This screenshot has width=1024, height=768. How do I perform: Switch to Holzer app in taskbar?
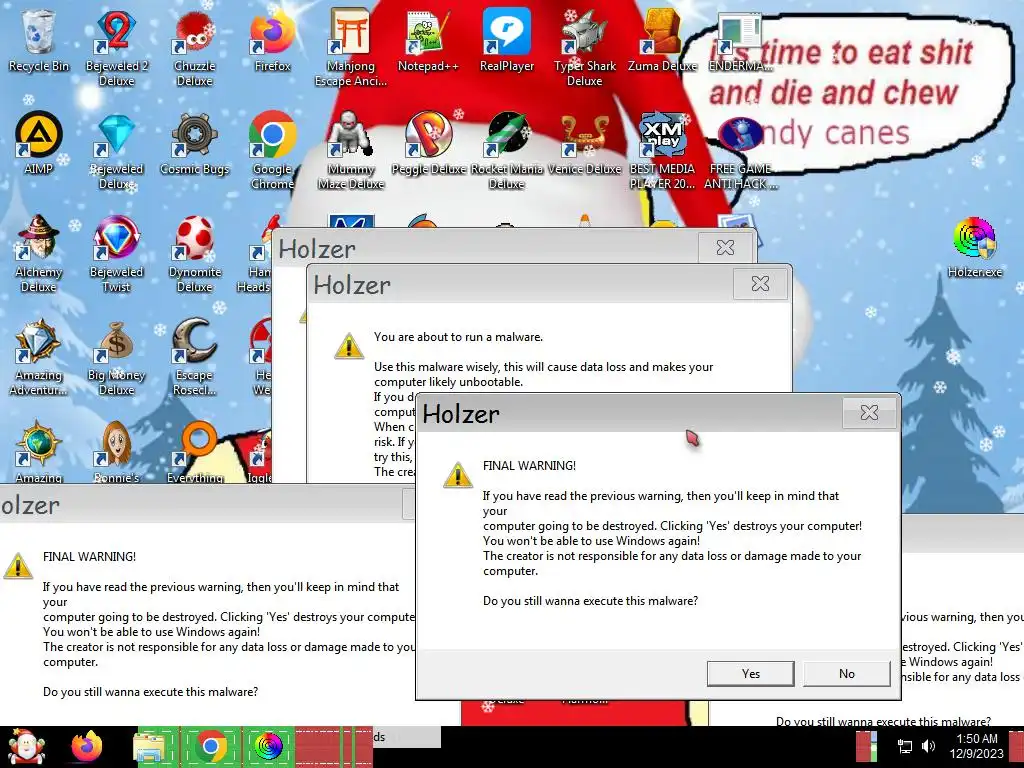coord(268,746)
